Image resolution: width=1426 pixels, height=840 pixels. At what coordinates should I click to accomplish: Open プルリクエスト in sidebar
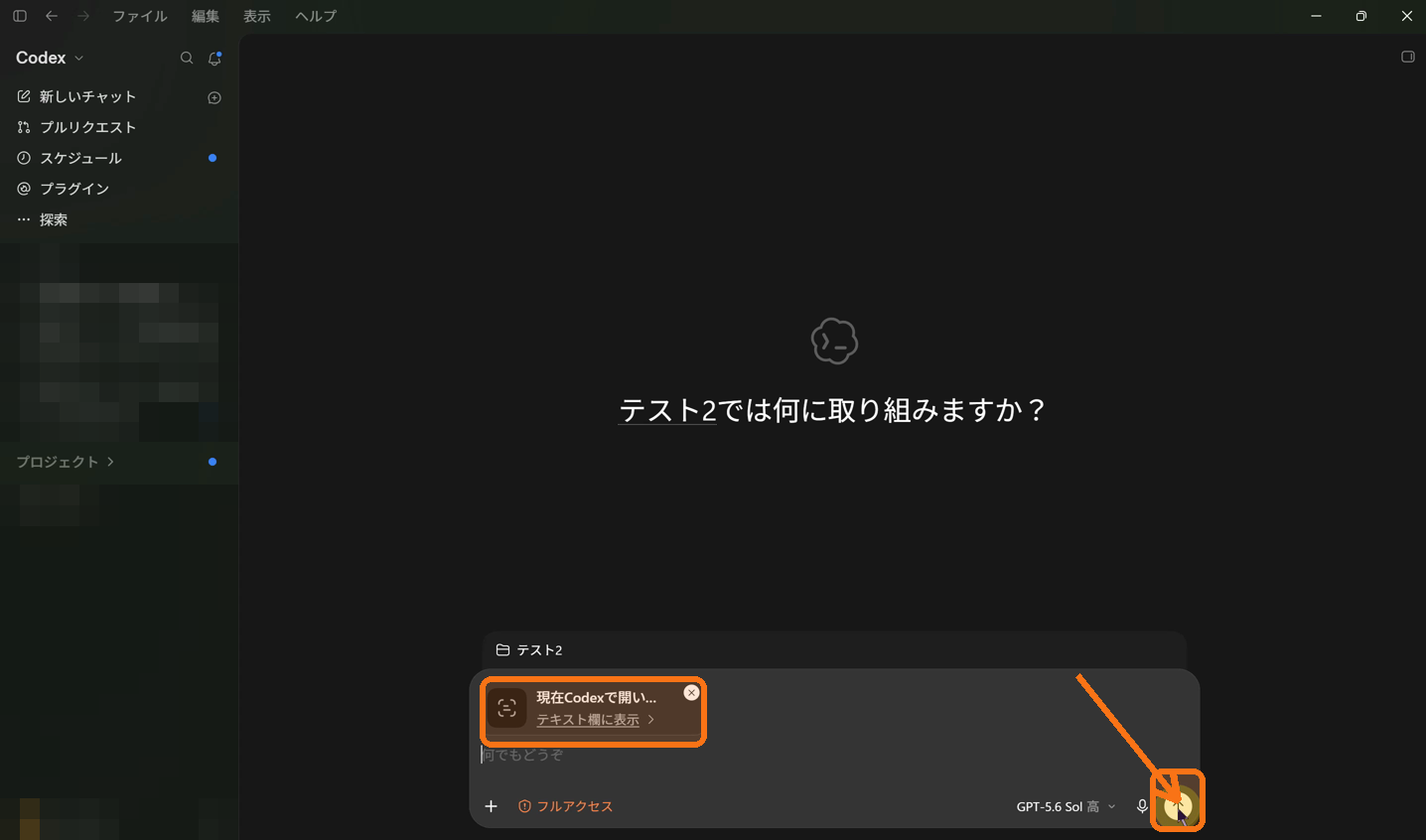(x=87, y=127)
